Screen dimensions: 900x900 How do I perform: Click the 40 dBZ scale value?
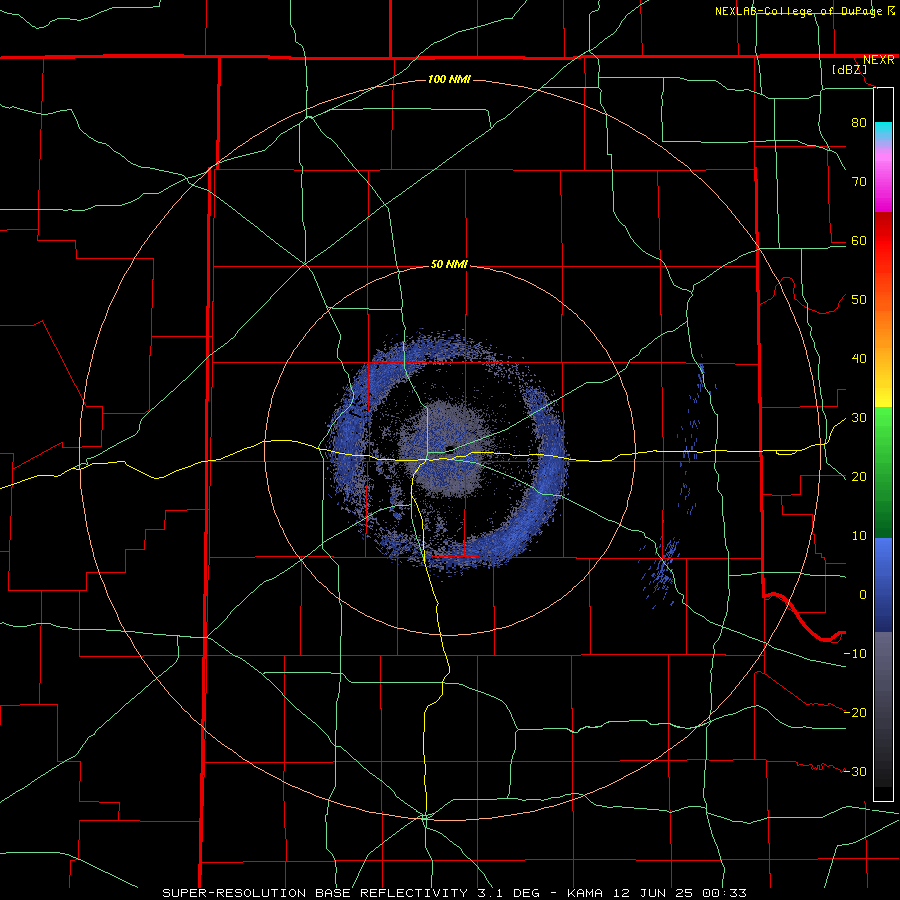[x=859, y=359]
